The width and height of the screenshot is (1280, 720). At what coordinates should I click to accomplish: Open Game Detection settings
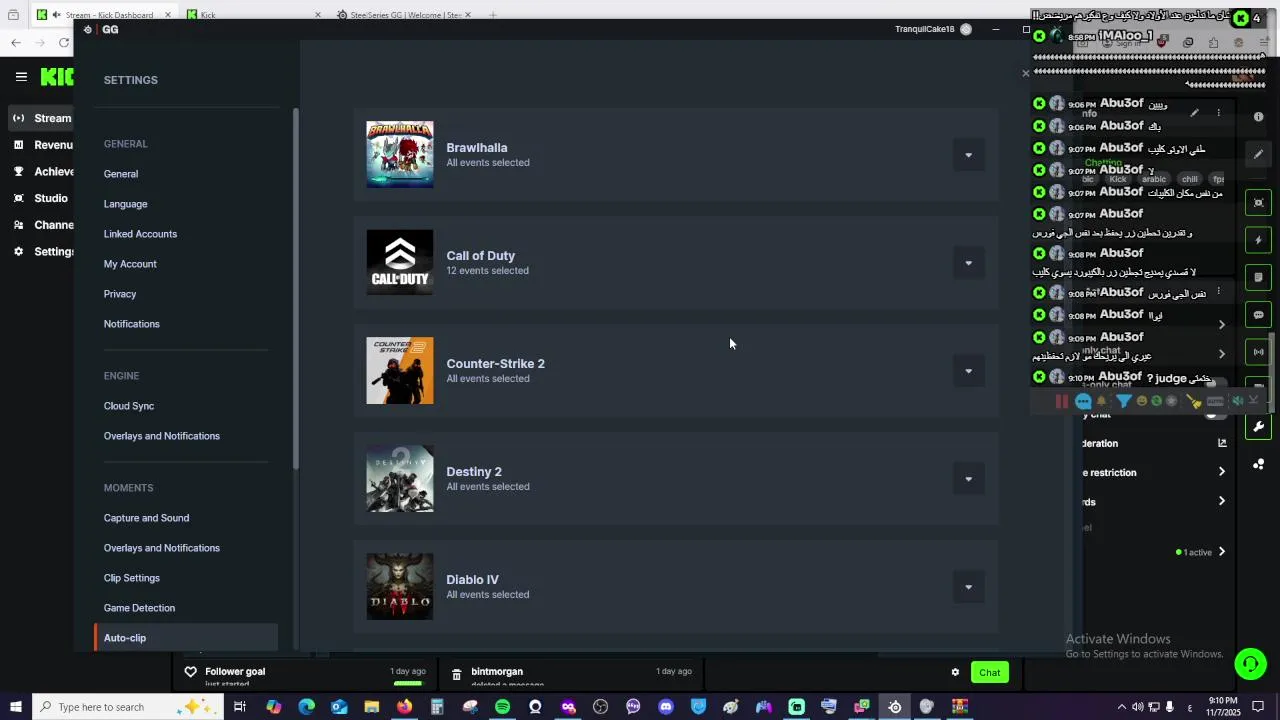139,608
